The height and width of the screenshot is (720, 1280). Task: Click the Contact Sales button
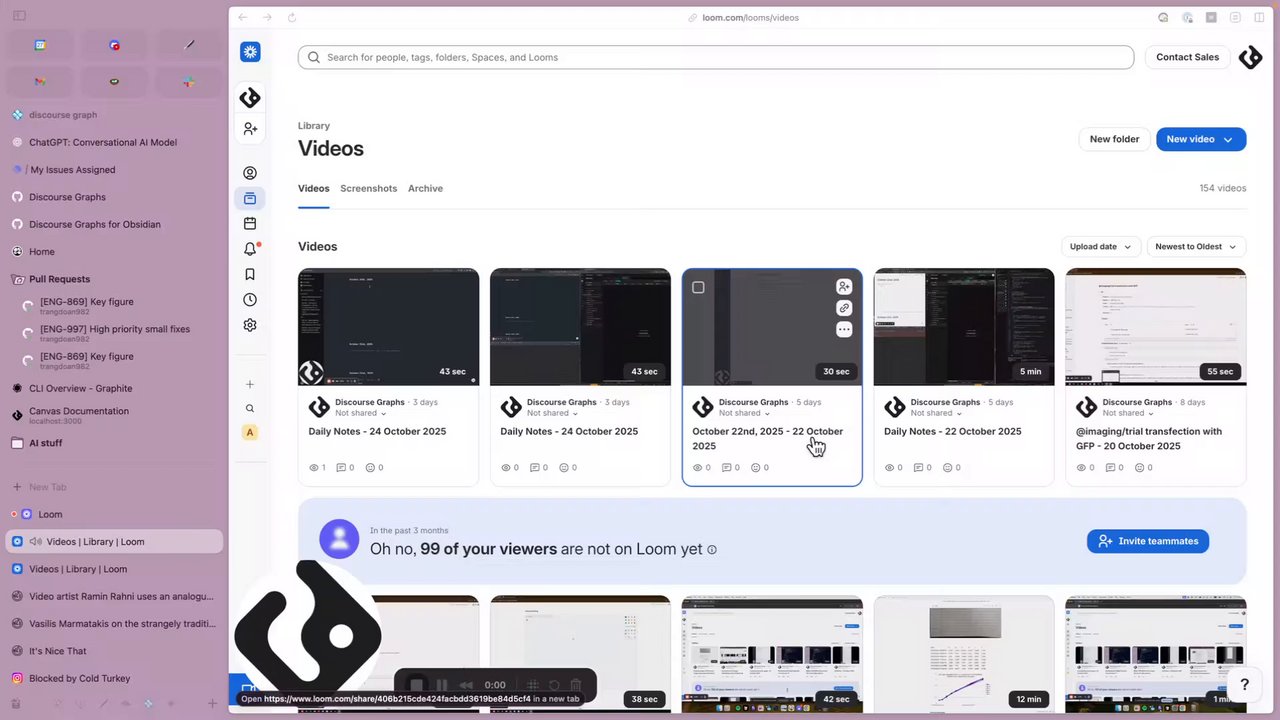point(1187,57)
